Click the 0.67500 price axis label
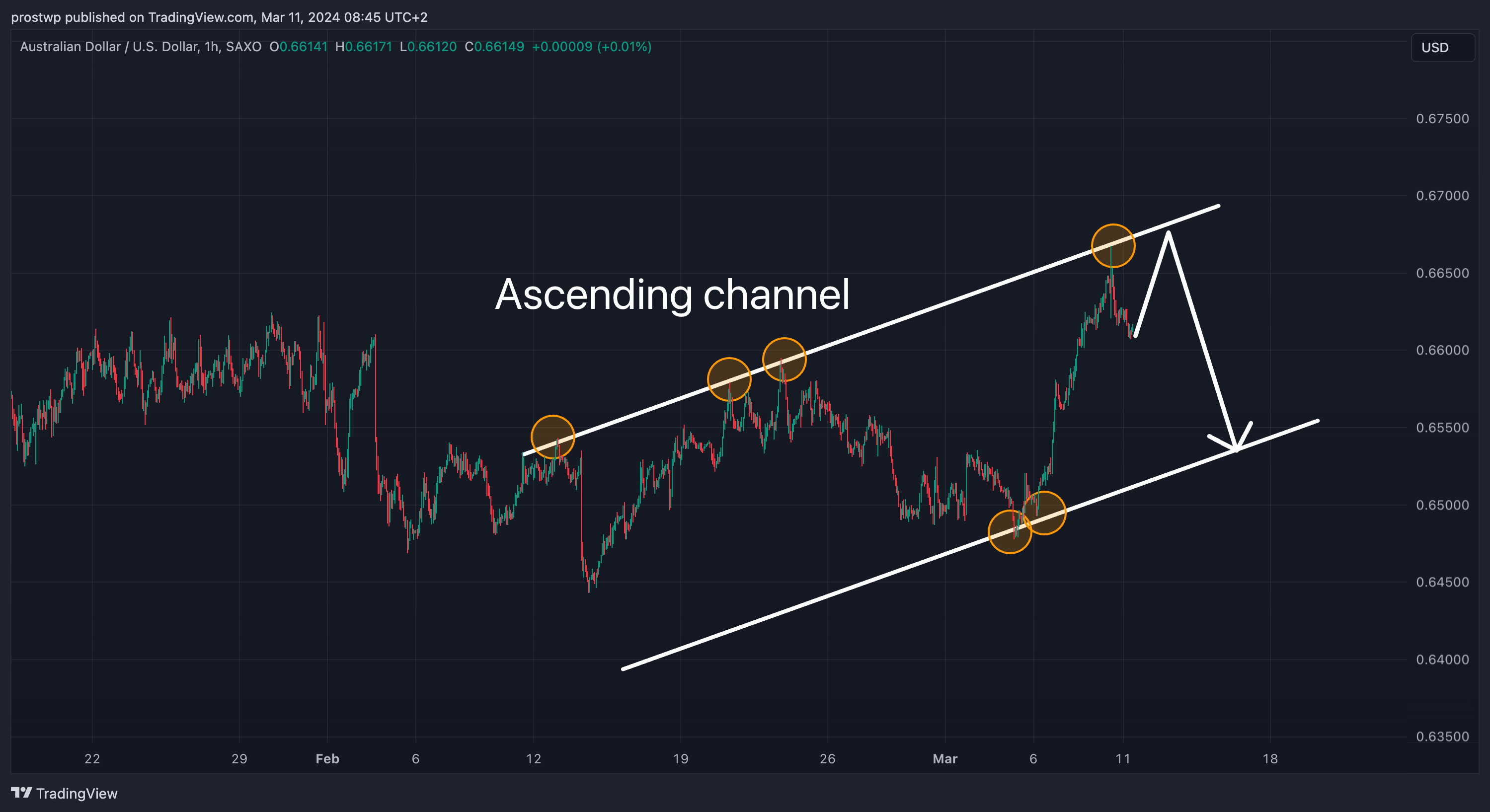This screenshot has height=812, width=1490. (1442, 119)
